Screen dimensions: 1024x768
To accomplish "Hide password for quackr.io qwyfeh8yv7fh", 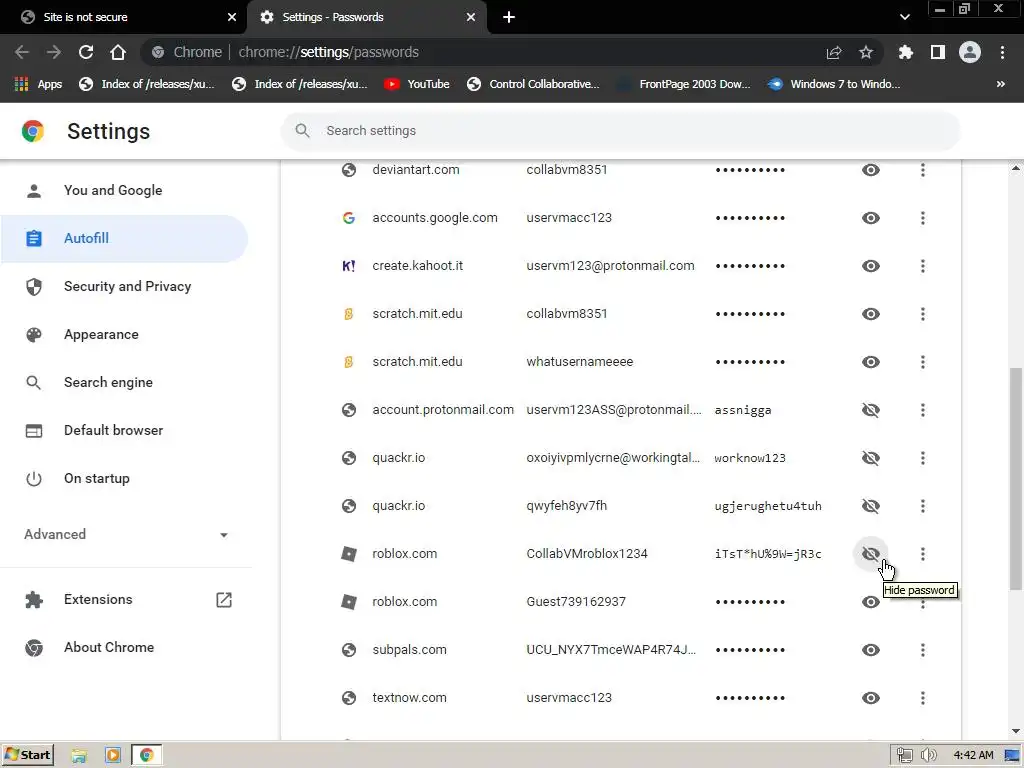I will coord(871,506).
